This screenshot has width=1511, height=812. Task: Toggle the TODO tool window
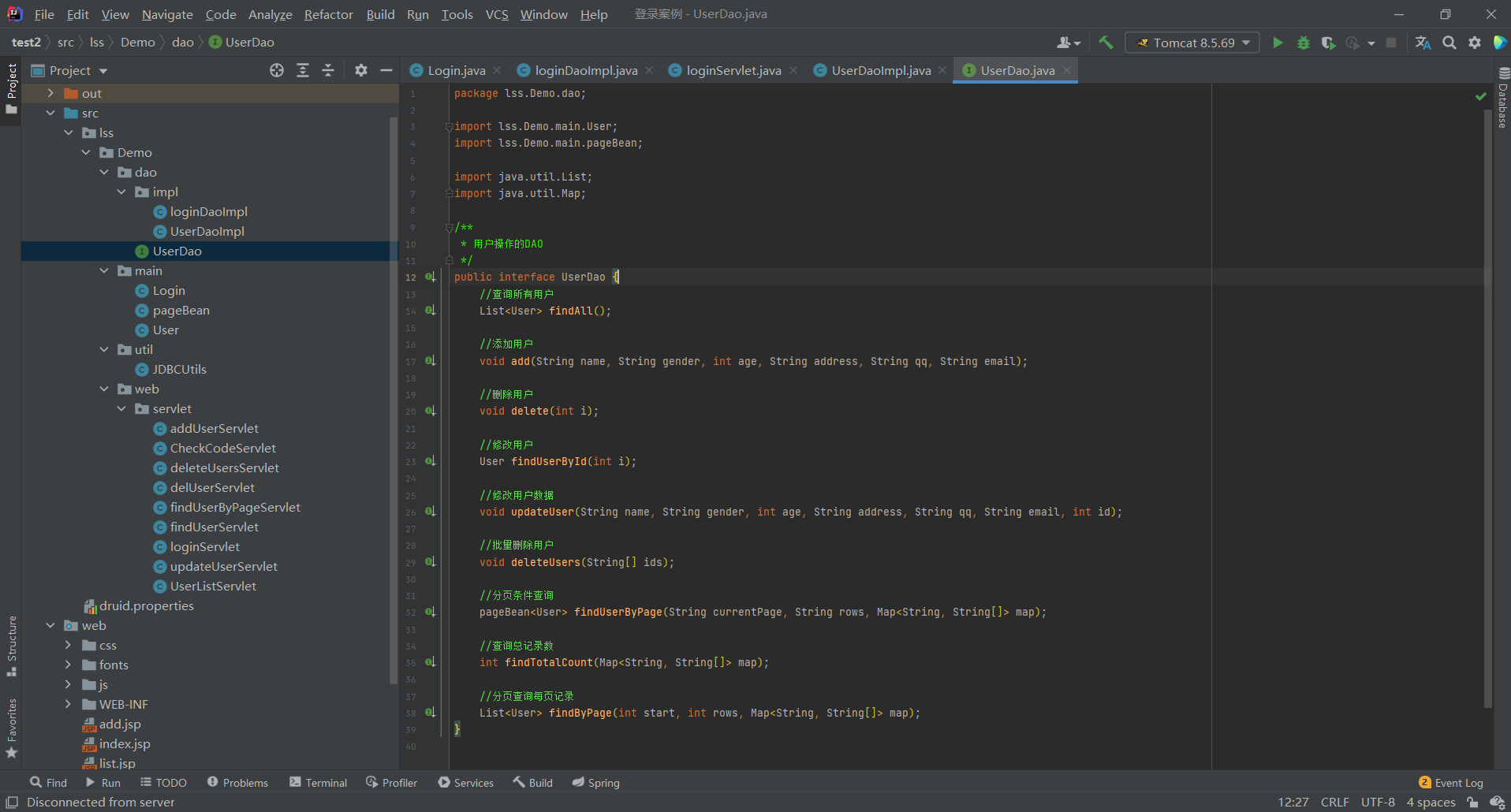(x=163, y=783)
